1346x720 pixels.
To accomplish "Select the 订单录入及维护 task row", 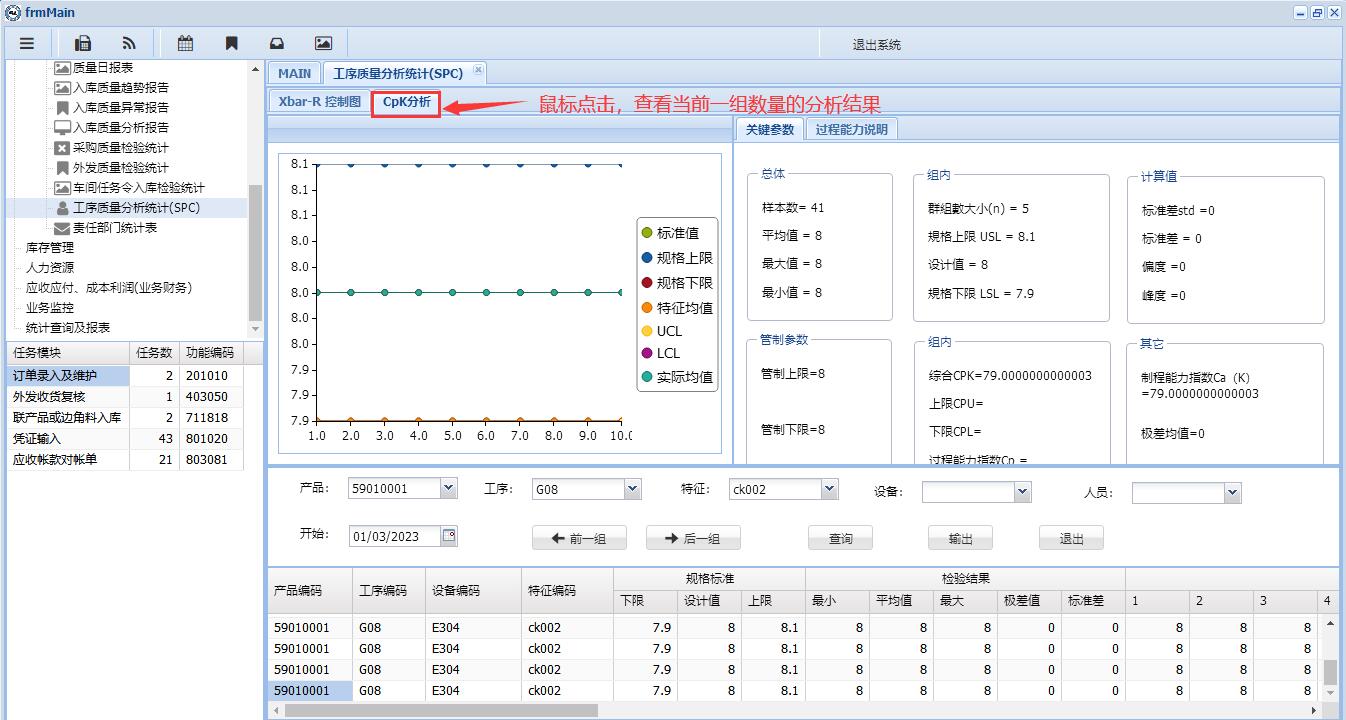I will click(x=125, y=376).
